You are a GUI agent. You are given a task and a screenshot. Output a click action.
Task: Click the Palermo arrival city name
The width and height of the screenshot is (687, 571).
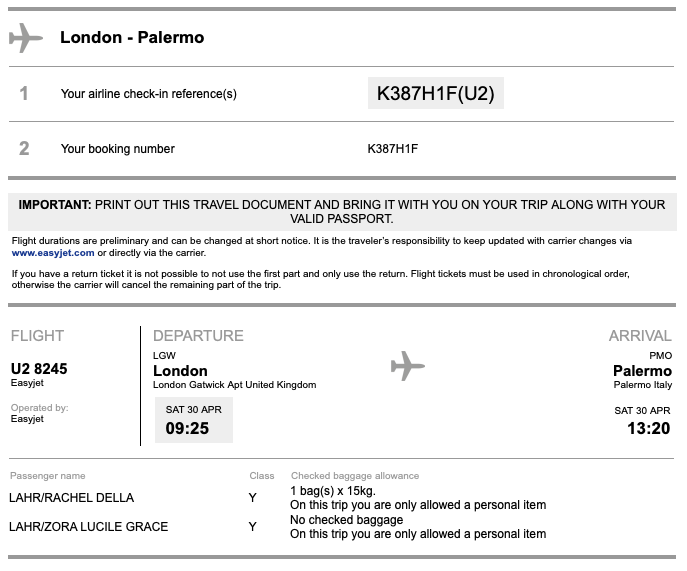642,371
